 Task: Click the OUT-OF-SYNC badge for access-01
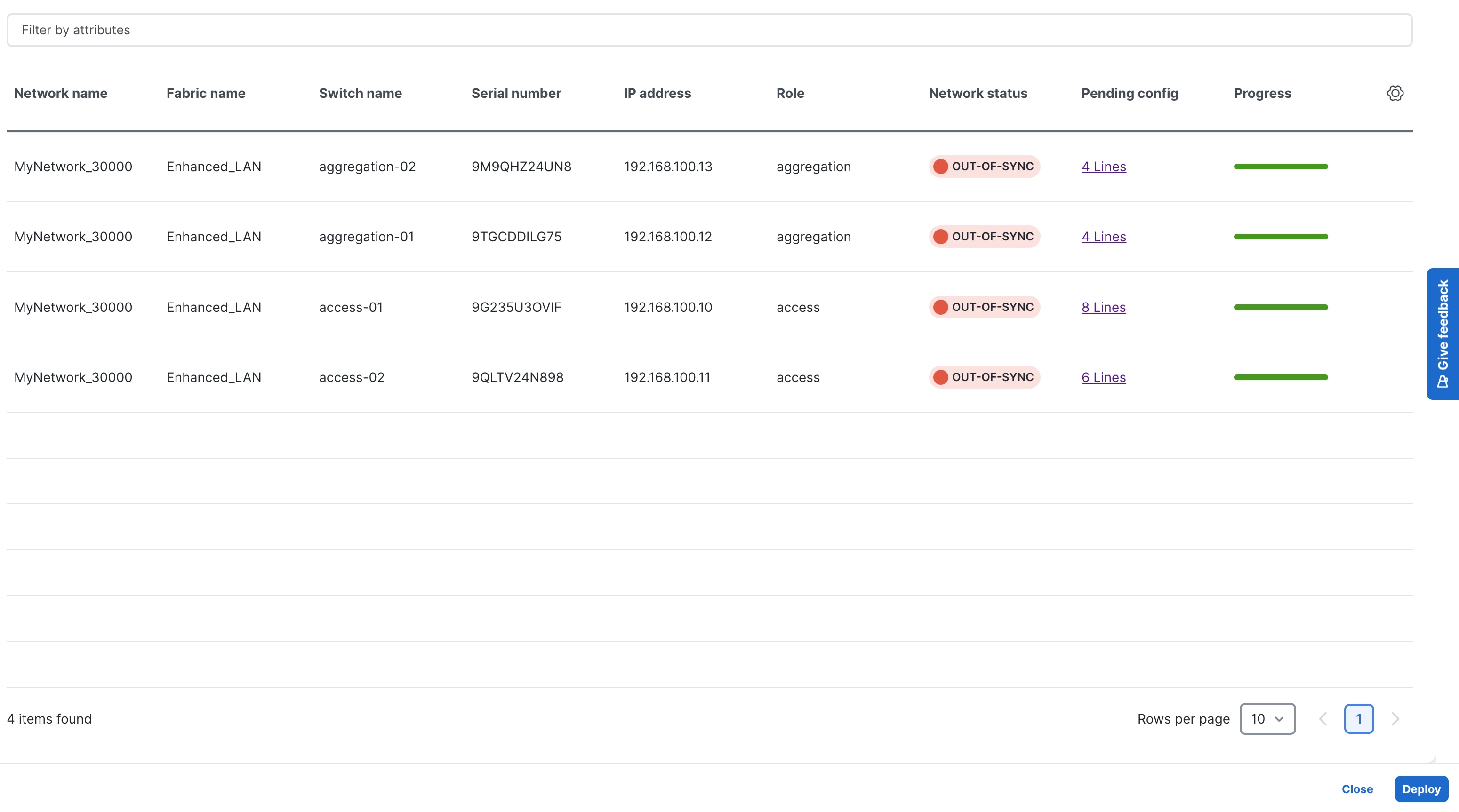point(984,307)
